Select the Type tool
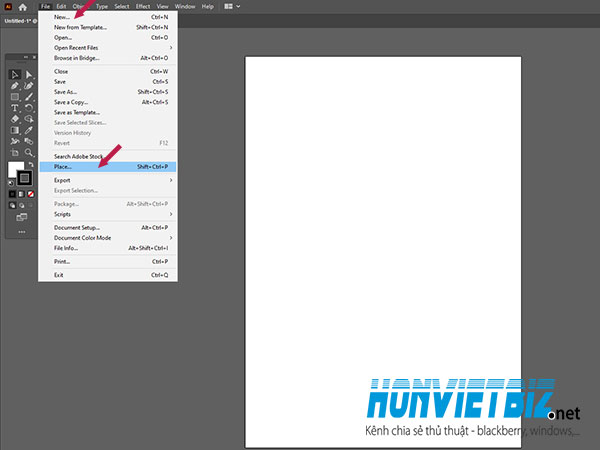The height and width of the screenshot is (450, 600). (x=15, y=108)
